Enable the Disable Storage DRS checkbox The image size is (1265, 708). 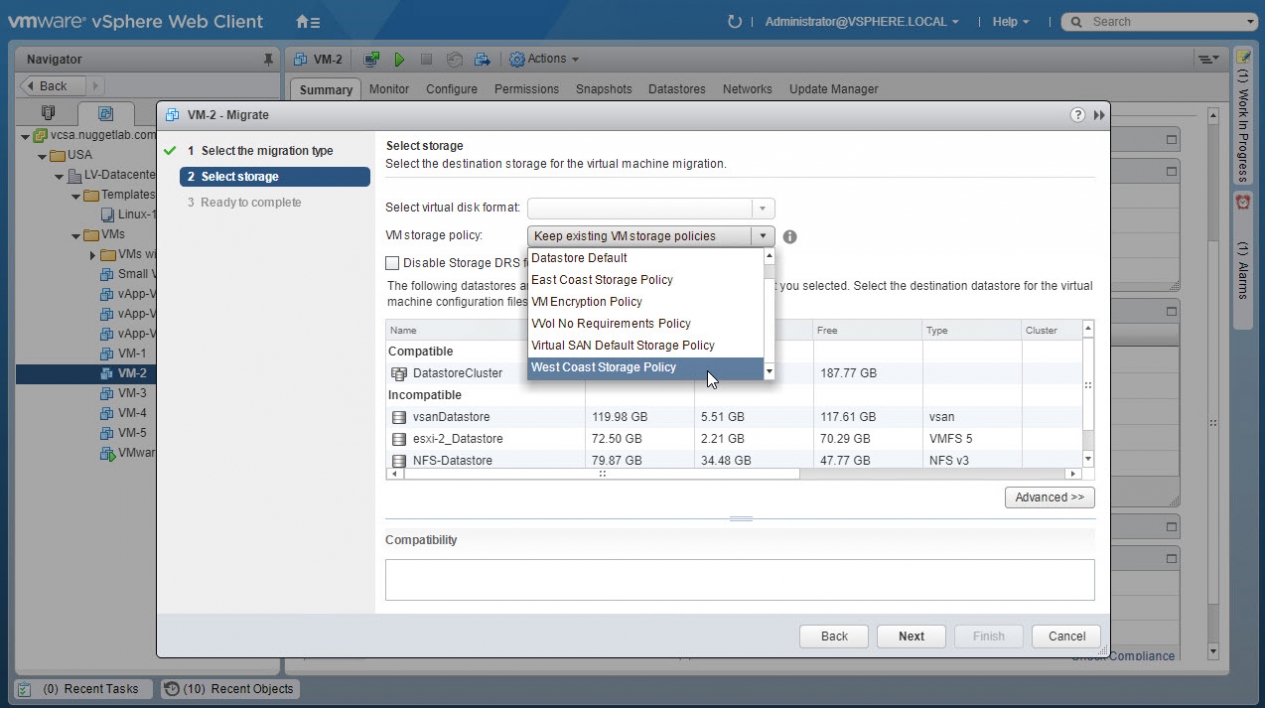393,263
